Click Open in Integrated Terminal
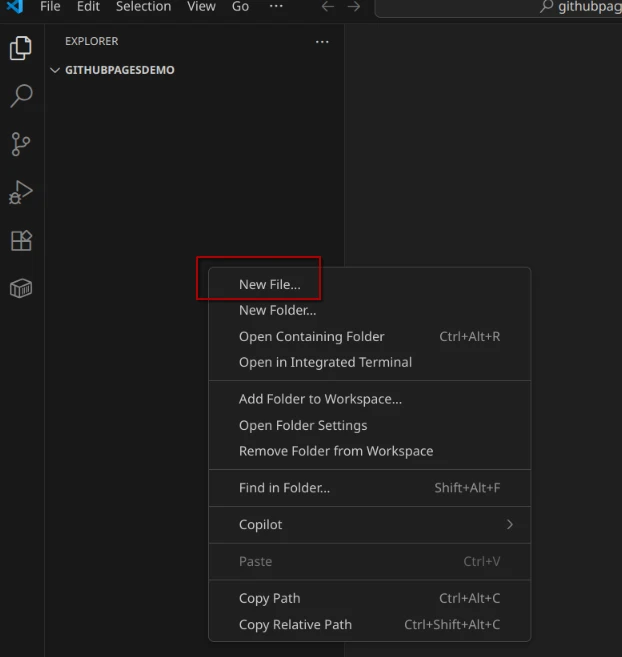This screenshot has height=657, width=622. (325, 362)
